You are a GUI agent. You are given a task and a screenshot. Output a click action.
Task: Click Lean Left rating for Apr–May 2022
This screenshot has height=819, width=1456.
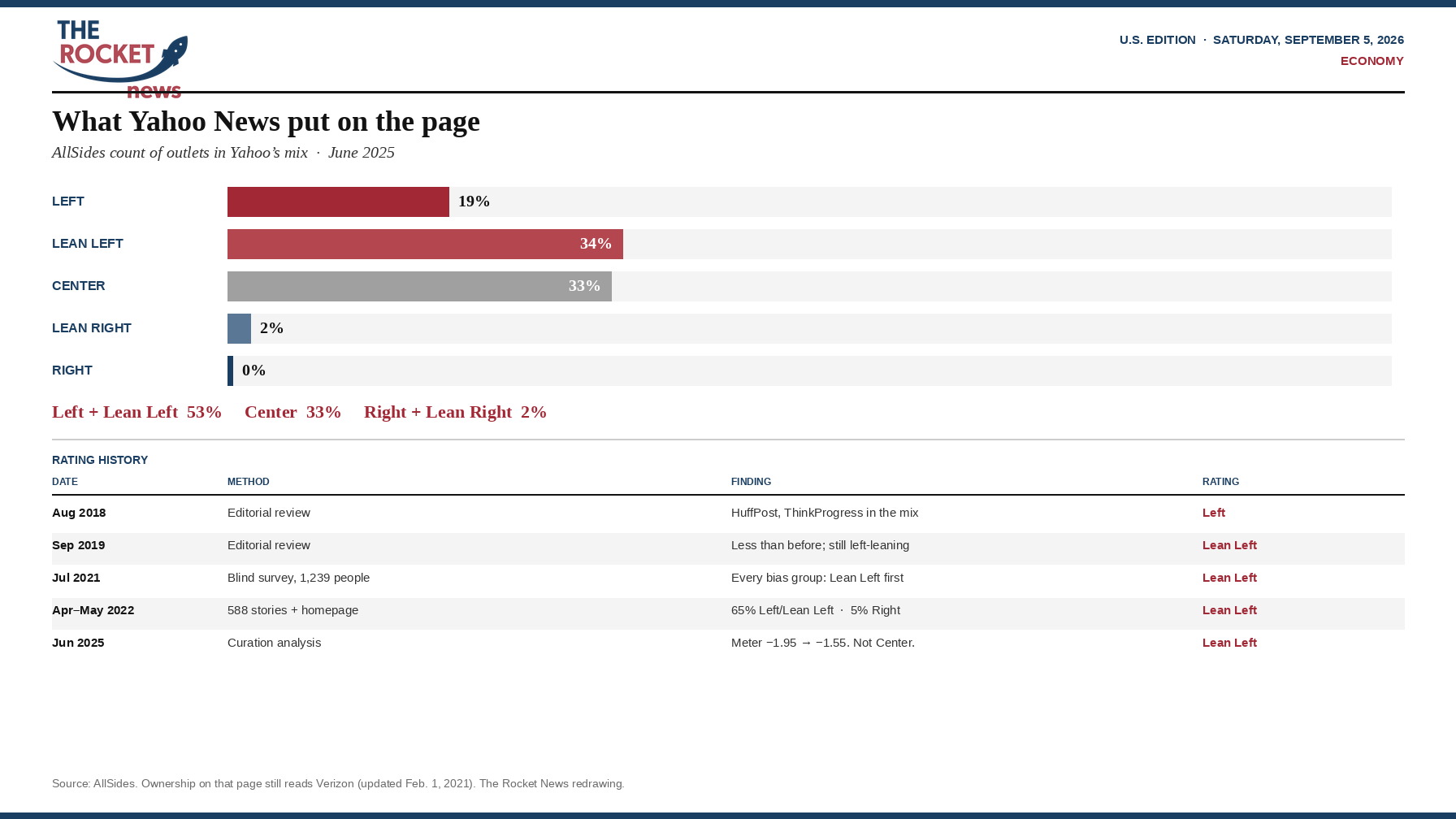point(1229,610)
